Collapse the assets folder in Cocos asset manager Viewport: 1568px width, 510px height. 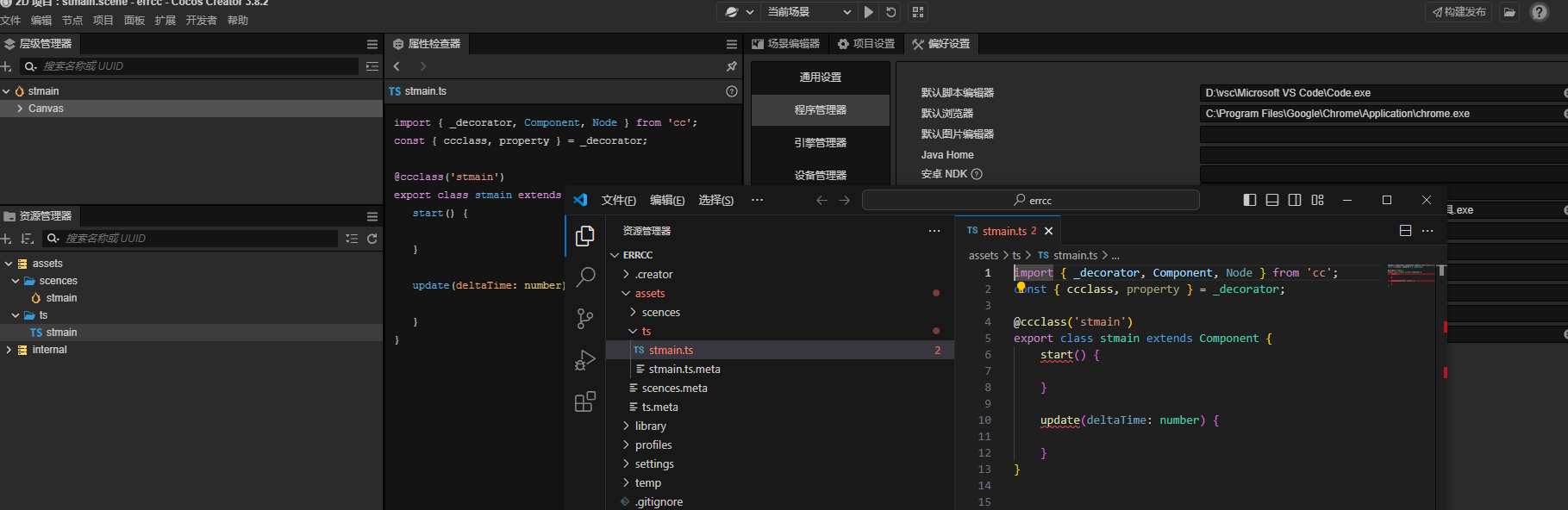(x=9, y=264)
